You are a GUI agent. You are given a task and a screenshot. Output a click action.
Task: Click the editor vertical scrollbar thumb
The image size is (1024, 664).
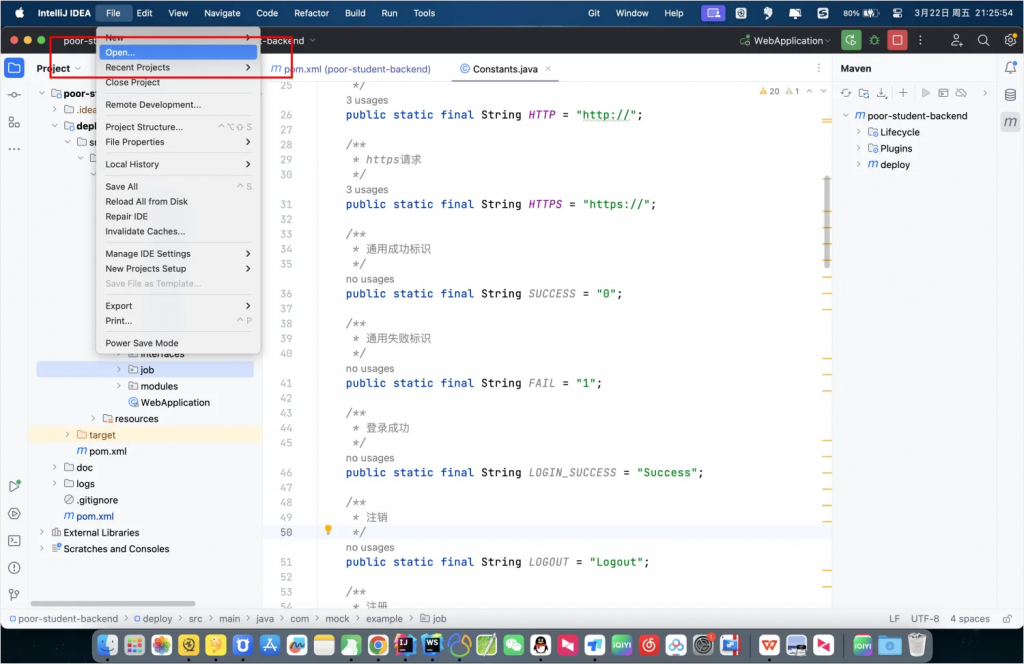pos(827,220)
